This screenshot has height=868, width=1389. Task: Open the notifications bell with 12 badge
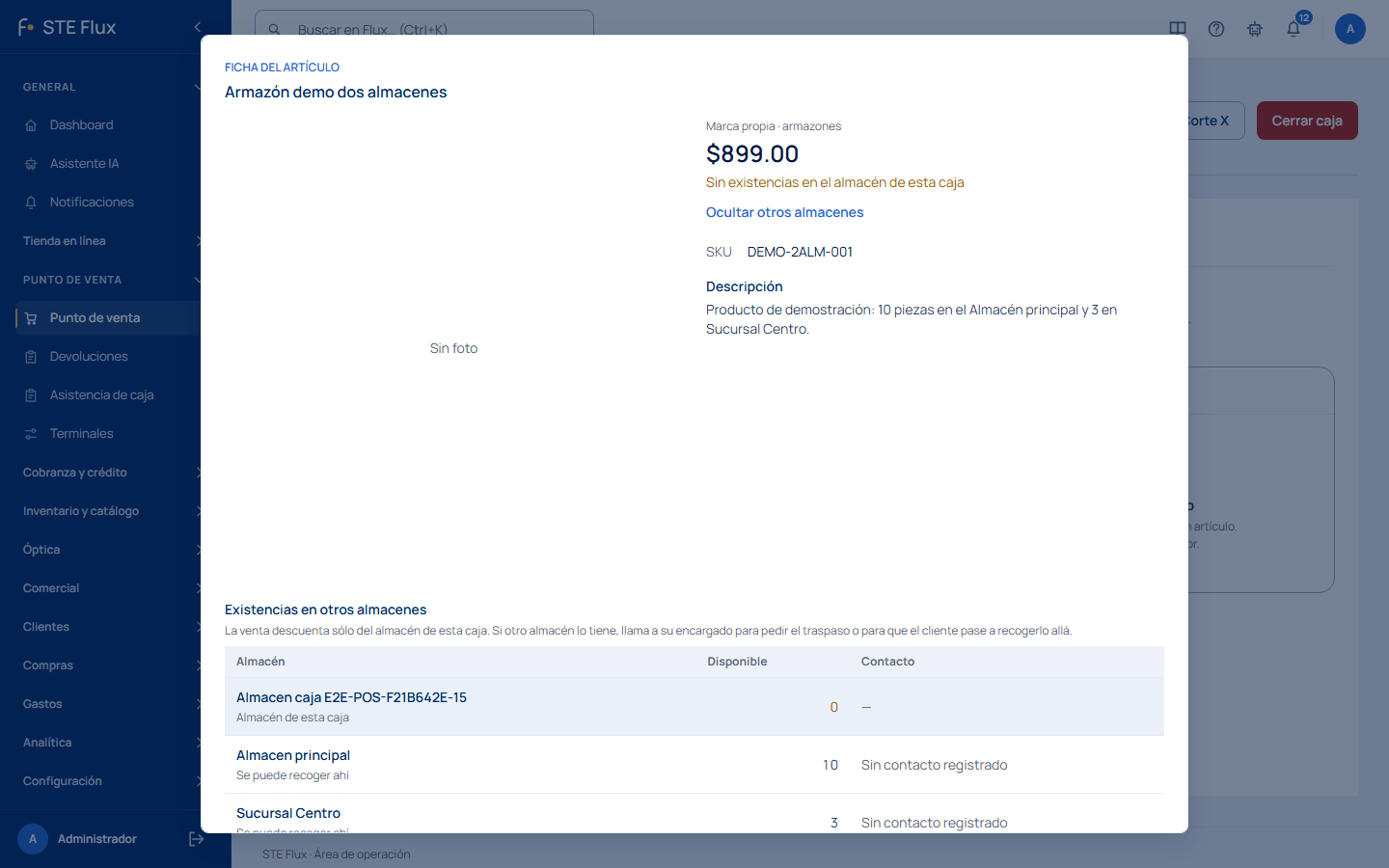tap(1294, 28)
